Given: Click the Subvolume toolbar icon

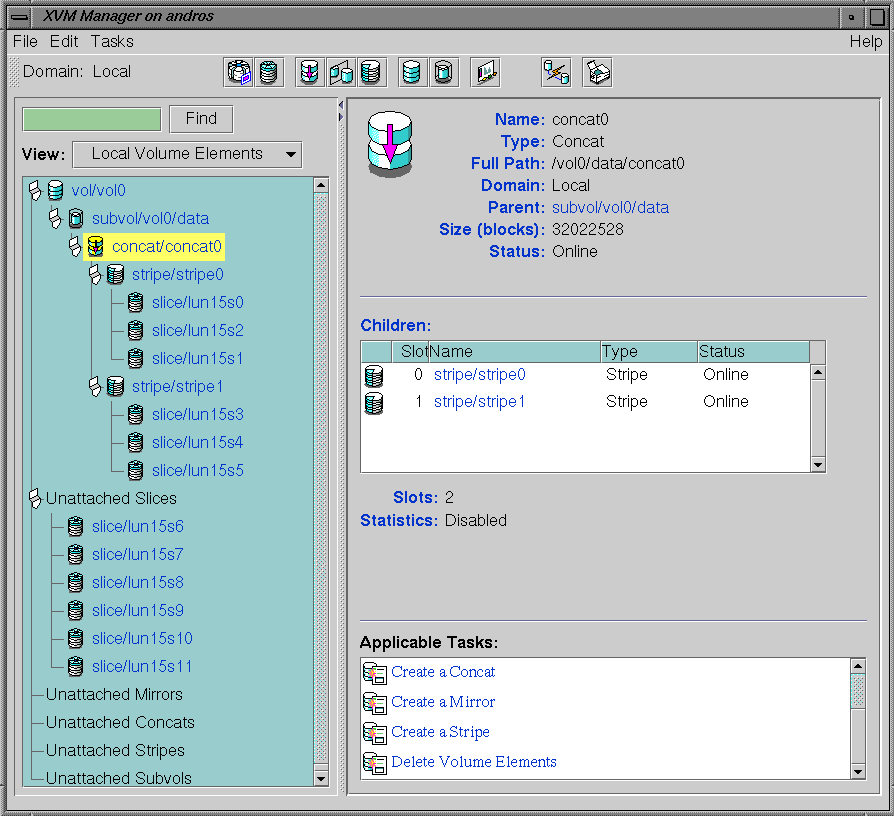Looking at the screenshot, I should tap(443, 72).
